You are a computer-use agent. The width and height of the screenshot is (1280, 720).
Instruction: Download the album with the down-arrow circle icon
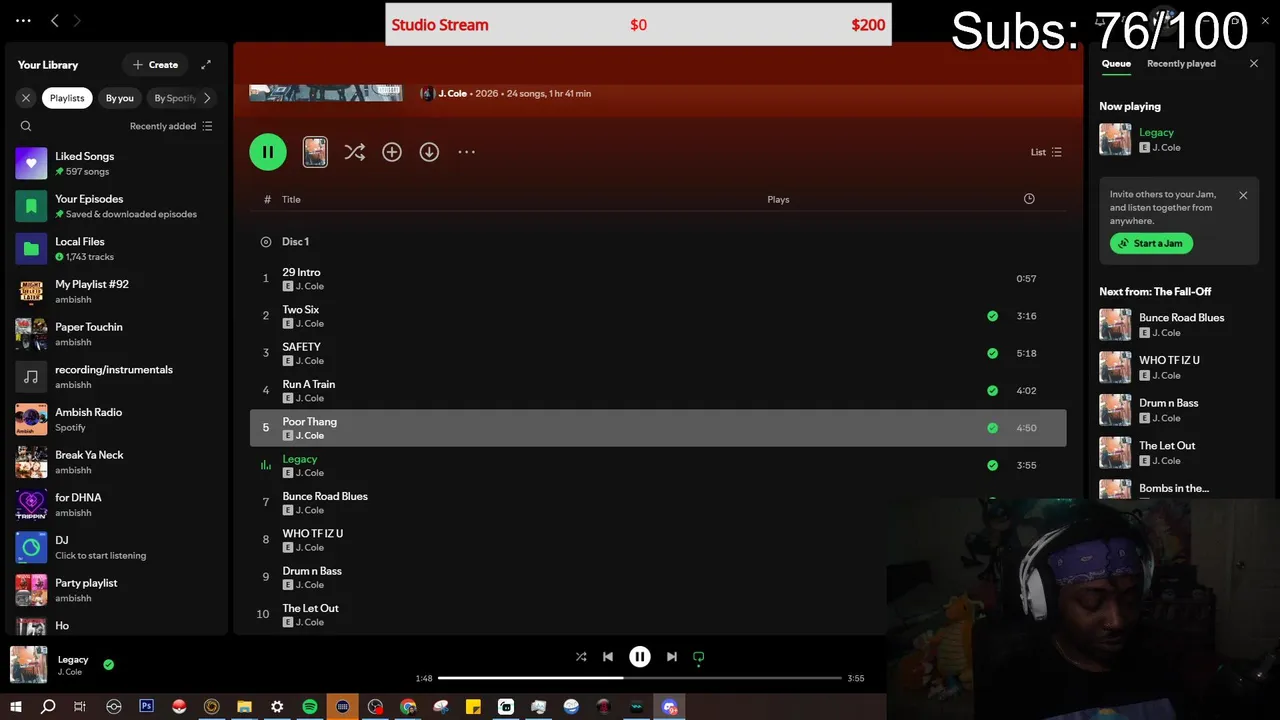tap(429, 152)
